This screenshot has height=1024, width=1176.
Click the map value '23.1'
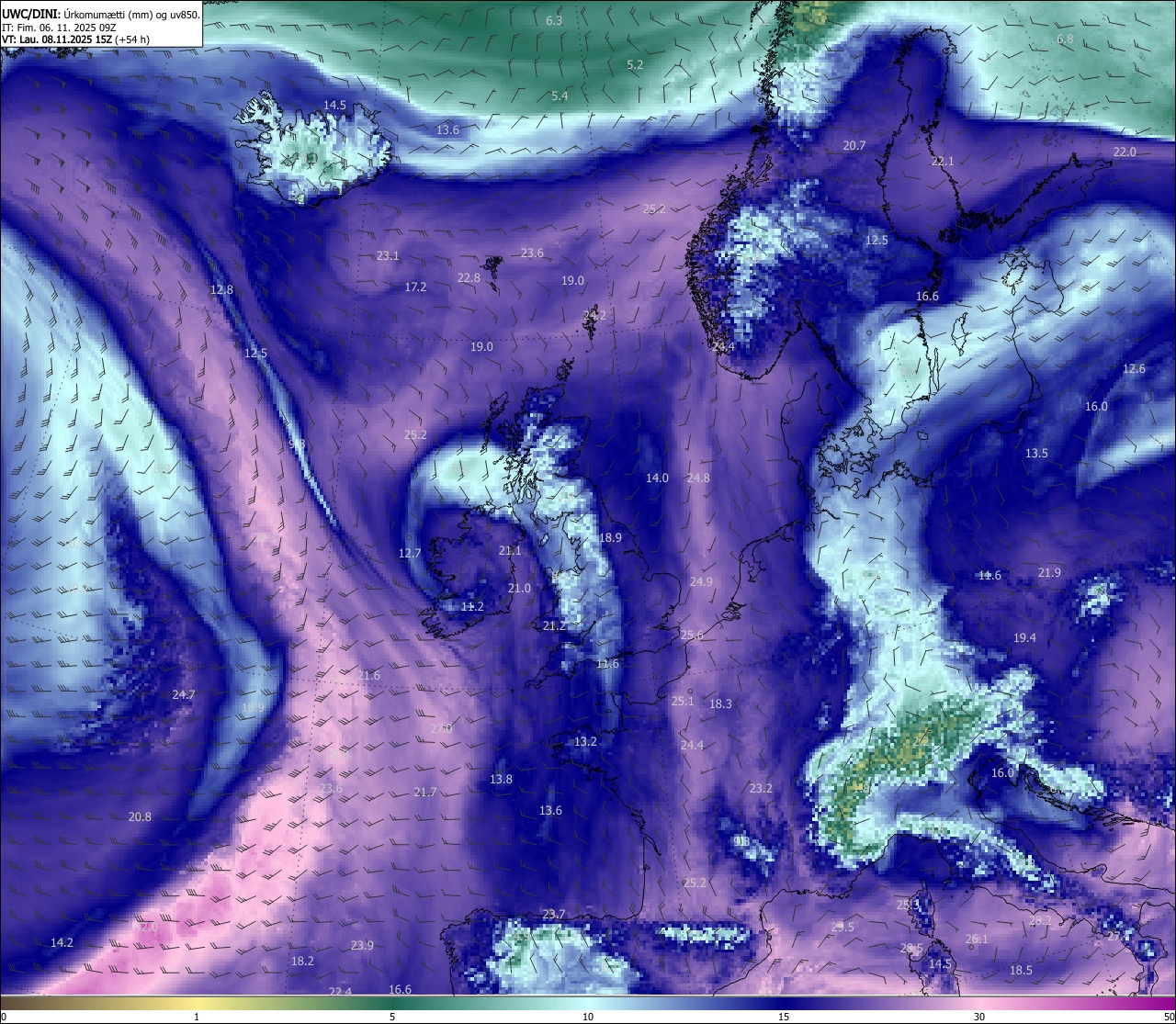[388, 255]
